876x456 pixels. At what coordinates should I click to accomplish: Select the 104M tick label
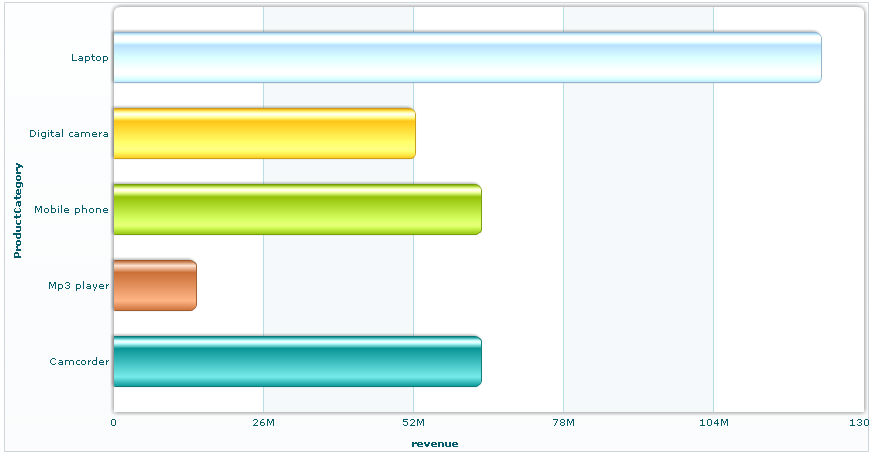tap(713, 424)
